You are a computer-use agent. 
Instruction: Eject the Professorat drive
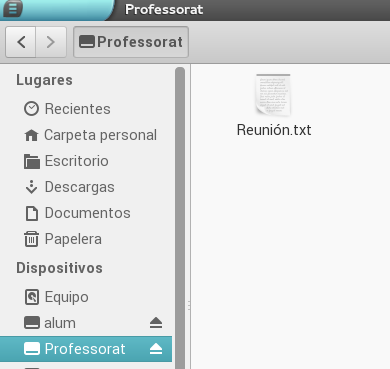pos(156,349)
